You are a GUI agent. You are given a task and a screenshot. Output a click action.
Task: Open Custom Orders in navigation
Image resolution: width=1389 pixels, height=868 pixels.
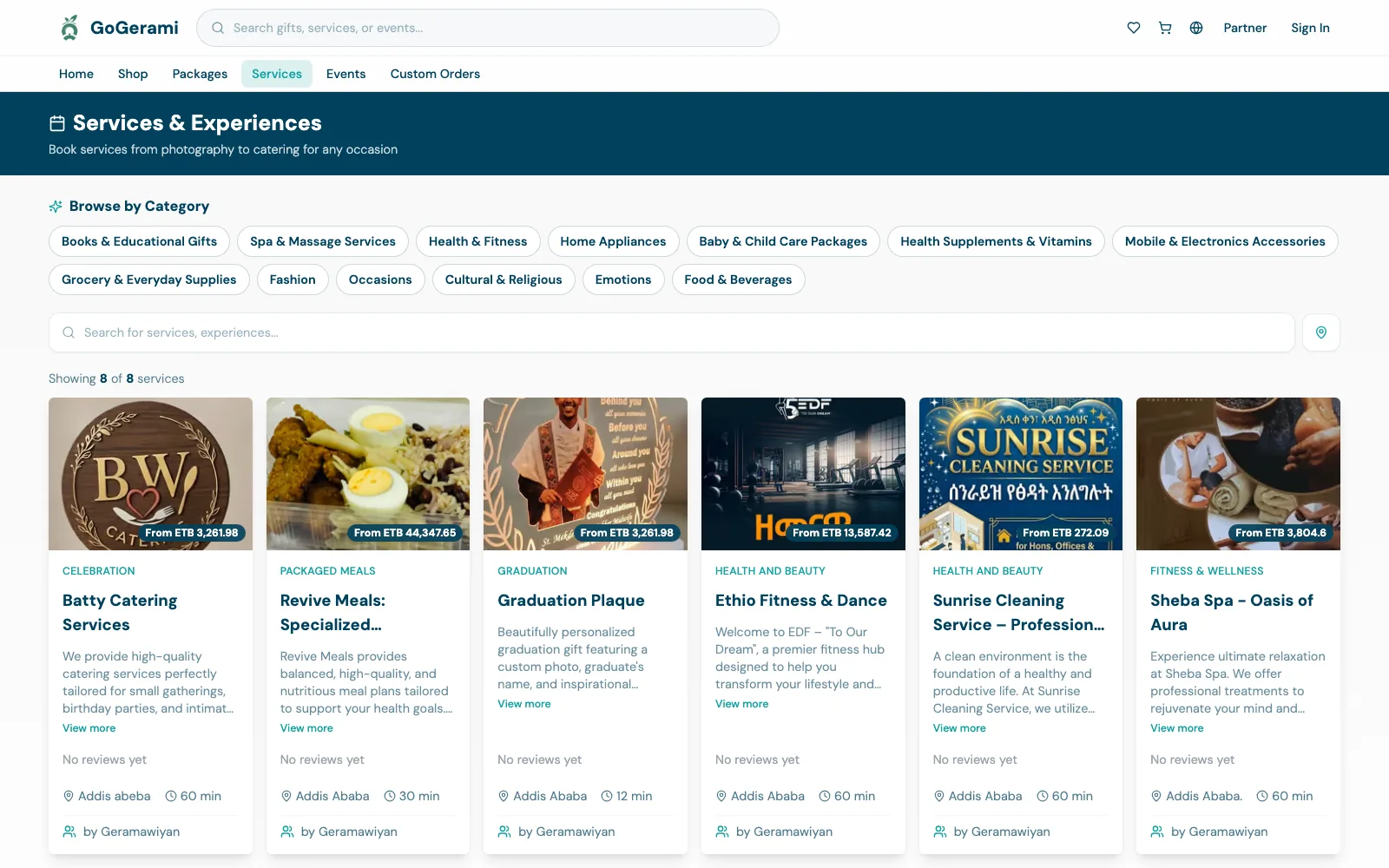point(435,74)
